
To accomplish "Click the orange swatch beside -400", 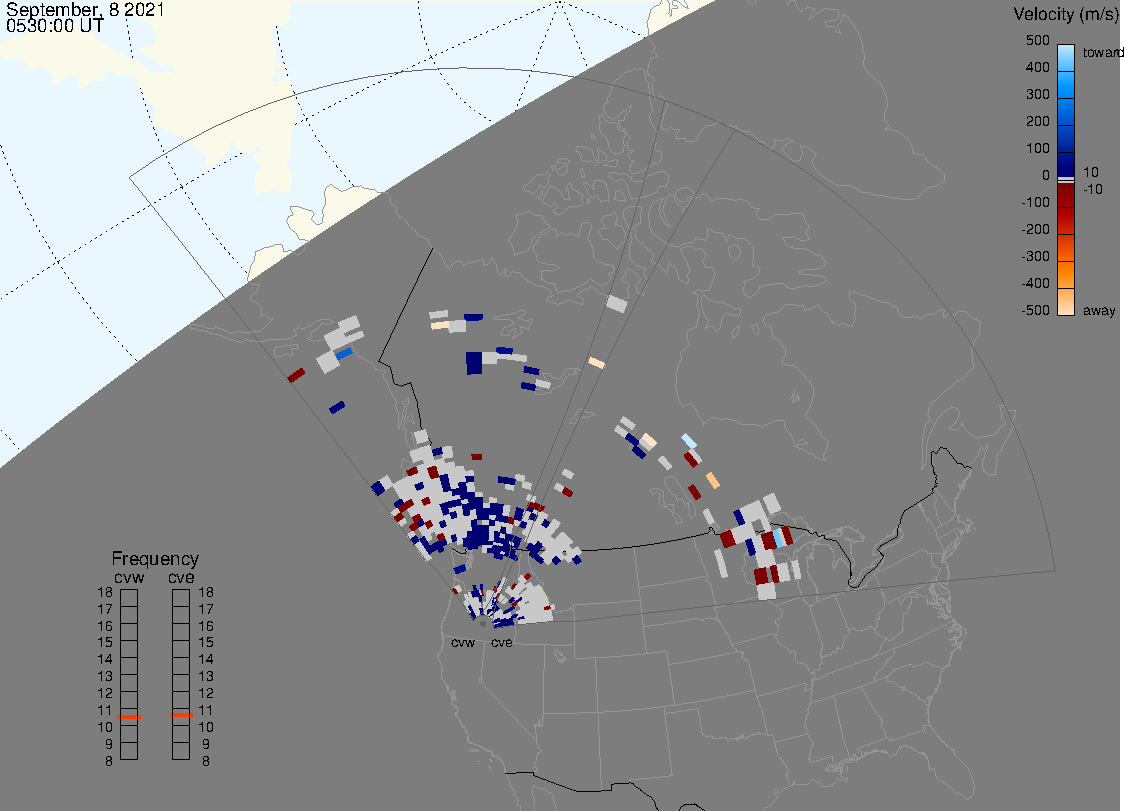I will tap(1066, 275).
